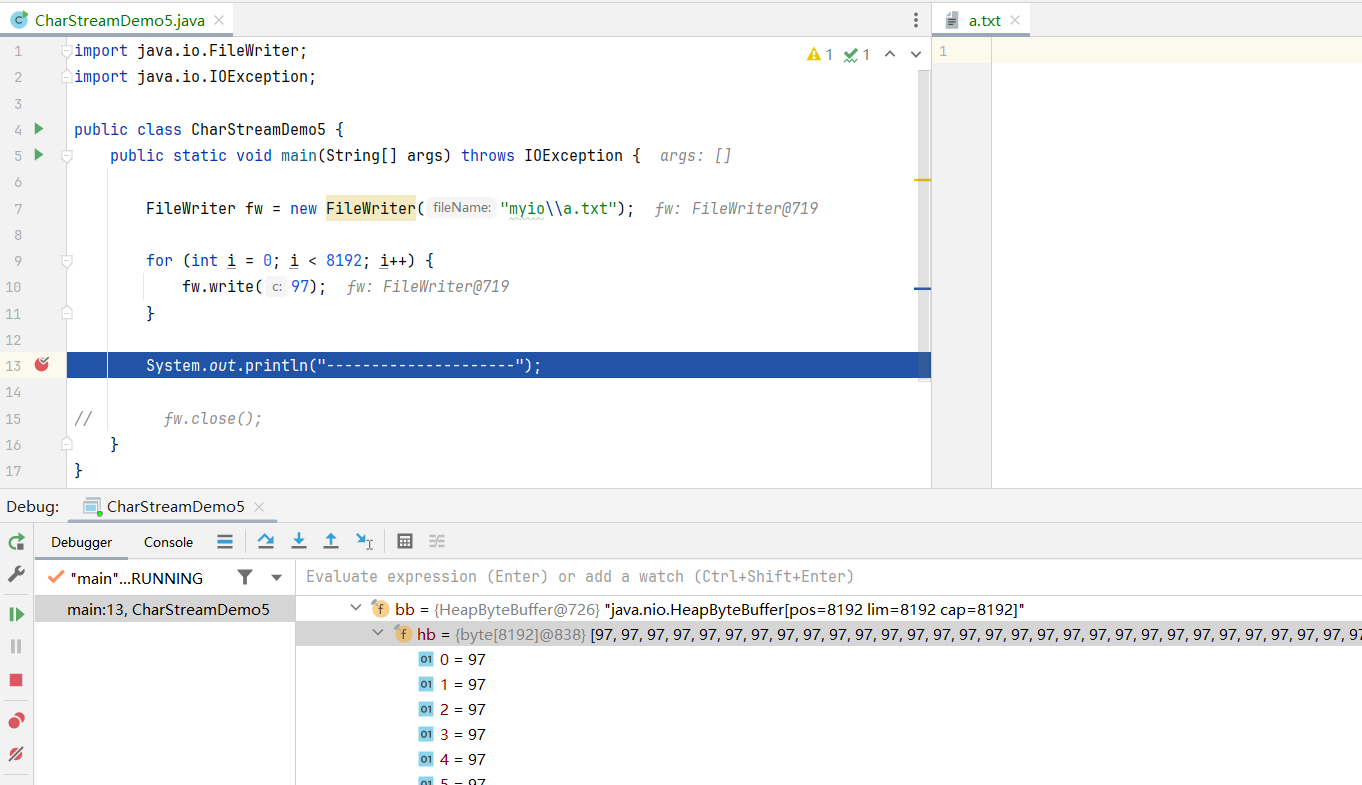Screen dimensions: 1362x785
Task: Collapse the hb byte array node
Action: pos(378,633)
